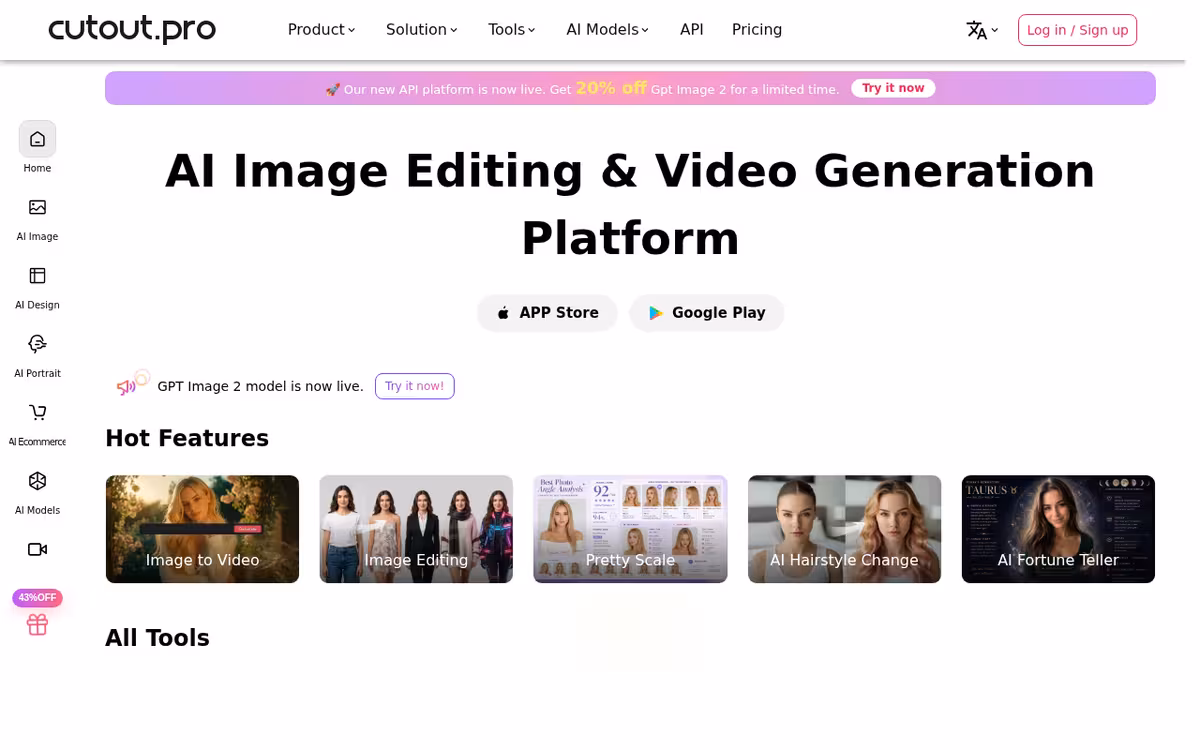Click the 43%OFF badge
Image resolution: width=1200 pixels, height=750 pixels.
37,598
